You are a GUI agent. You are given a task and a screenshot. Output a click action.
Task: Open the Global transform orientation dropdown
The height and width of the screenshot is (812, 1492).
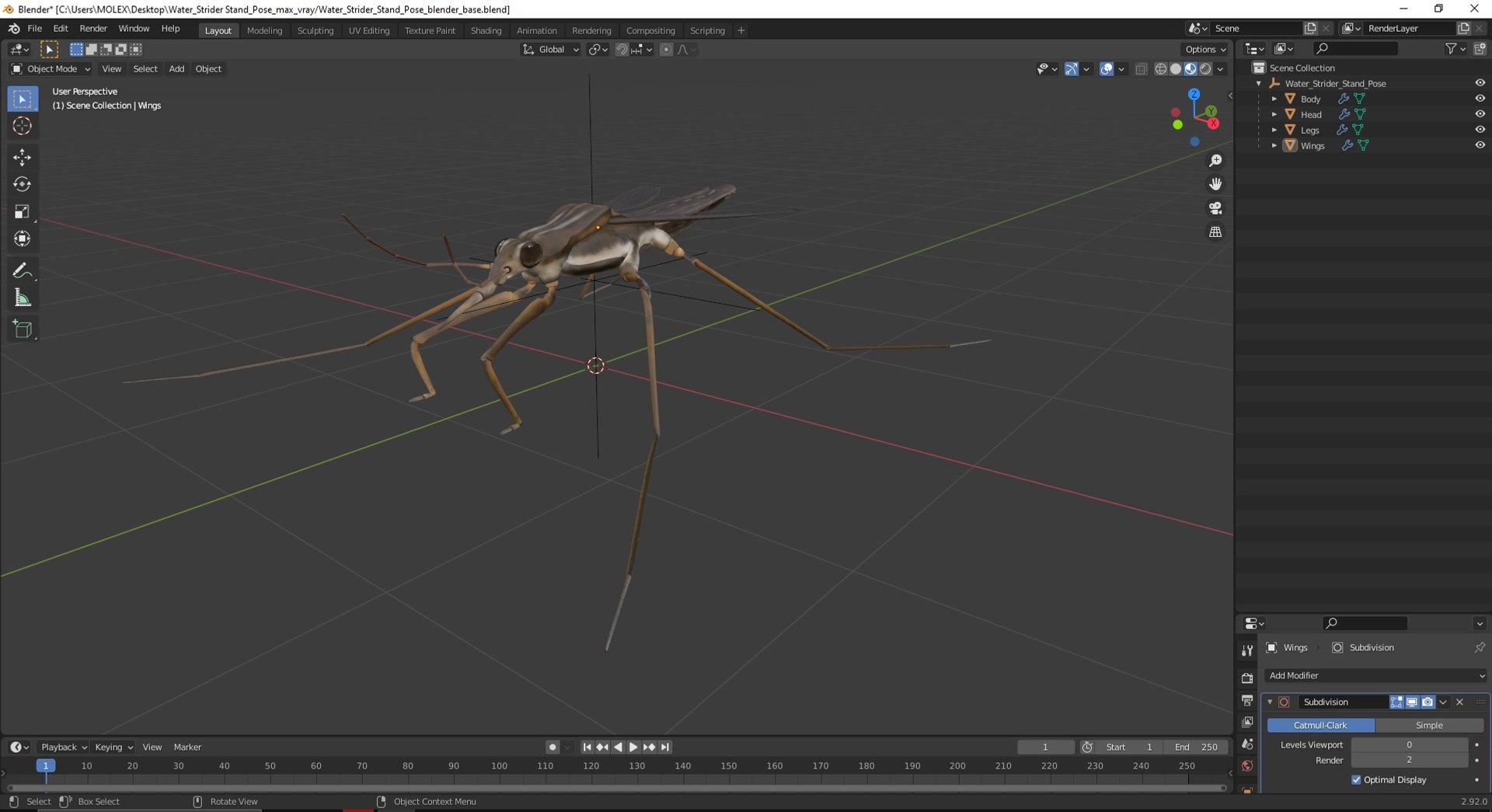tap(551, 49)
